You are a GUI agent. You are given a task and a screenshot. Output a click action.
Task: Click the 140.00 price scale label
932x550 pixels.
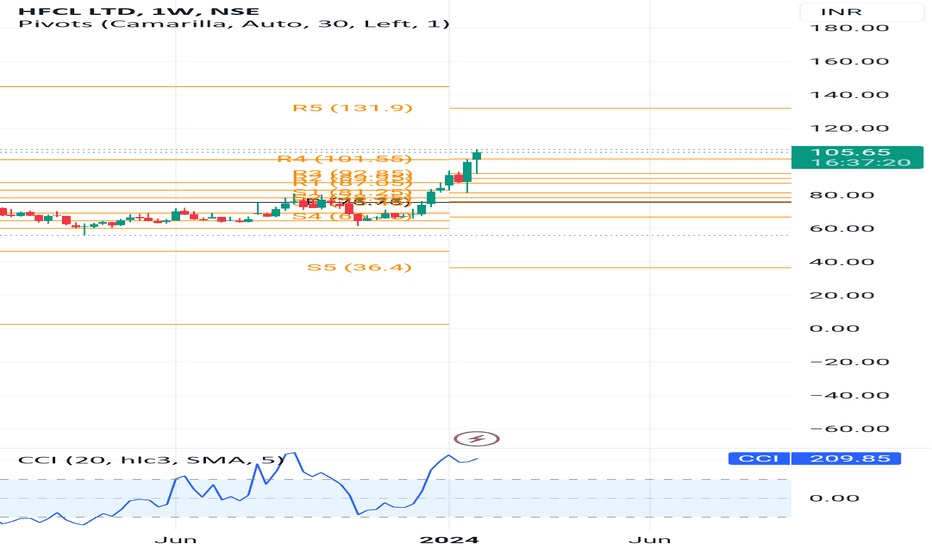tap(849, 95)
